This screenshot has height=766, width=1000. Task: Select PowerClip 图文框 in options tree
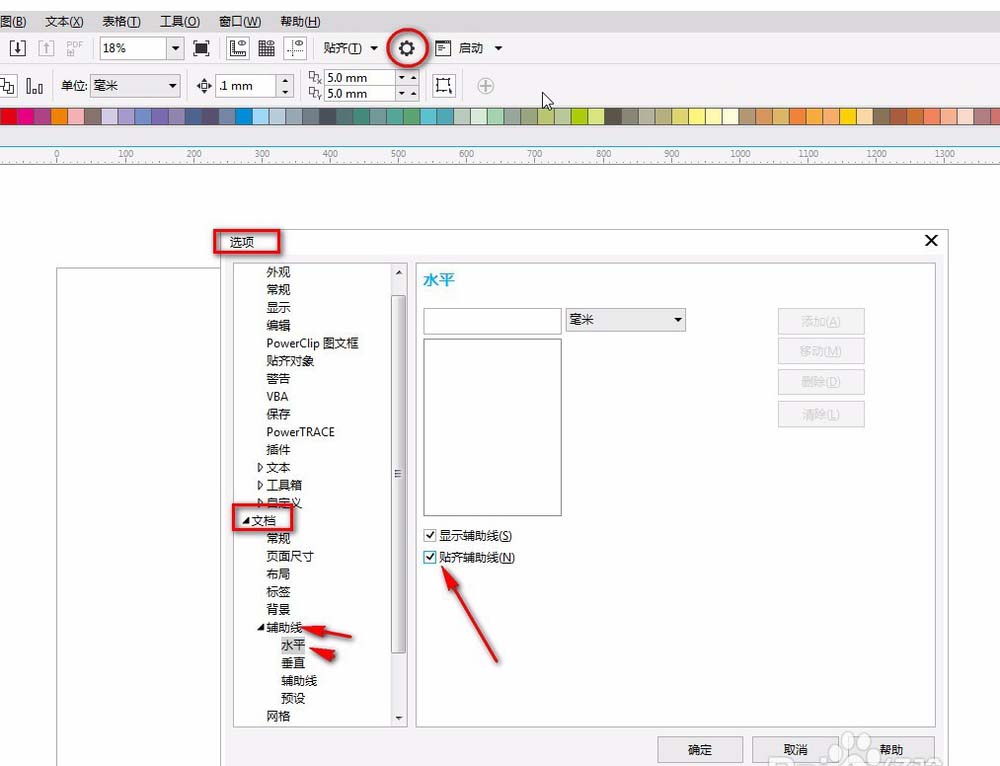point(312,343)
